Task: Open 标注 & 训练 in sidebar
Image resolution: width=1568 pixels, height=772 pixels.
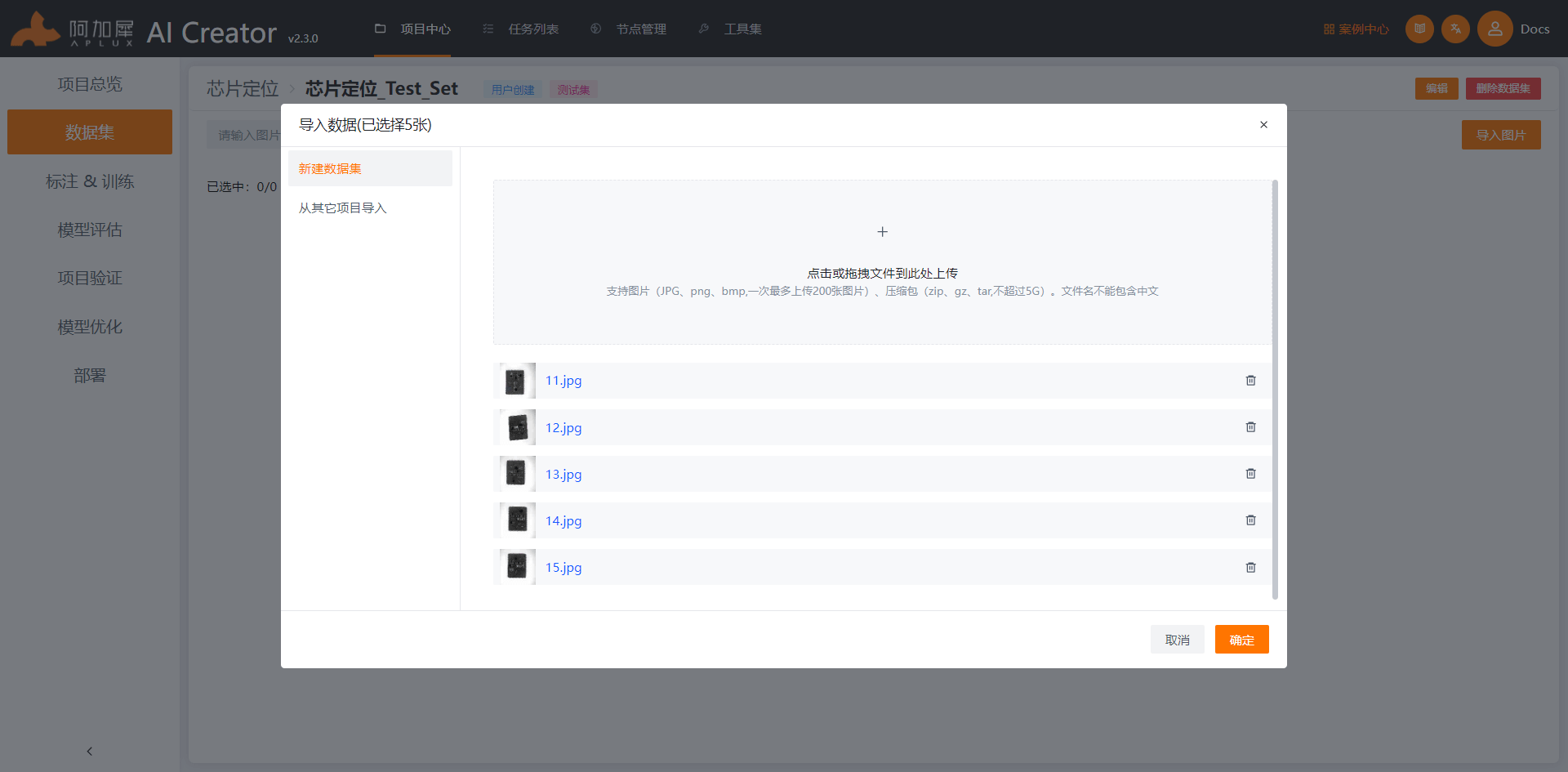Action: click(90, 181)
